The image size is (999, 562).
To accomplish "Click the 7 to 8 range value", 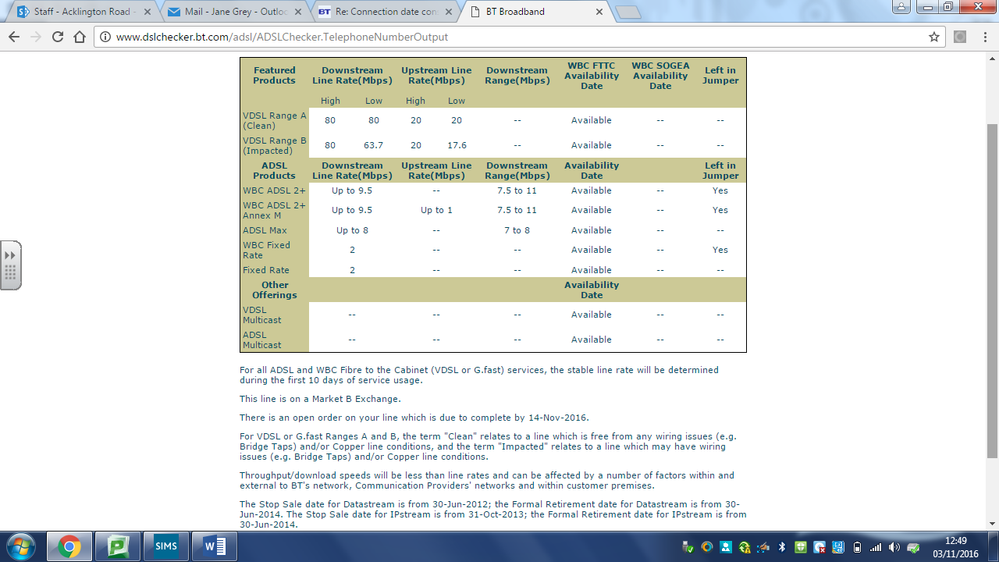I will point(517,230).
